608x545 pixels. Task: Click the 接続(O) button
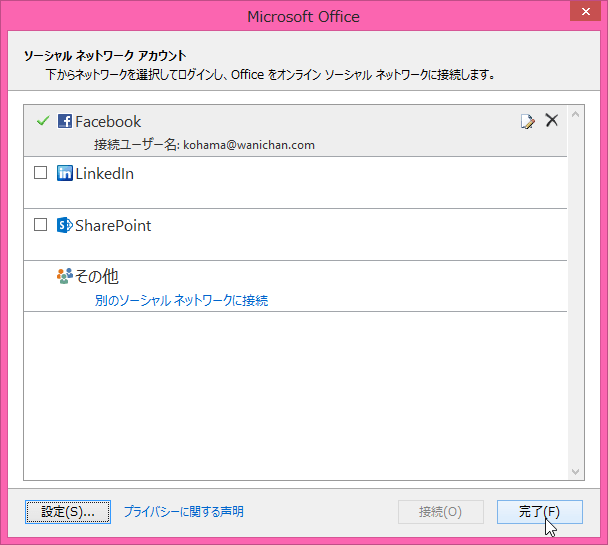[x=441, y=512]
